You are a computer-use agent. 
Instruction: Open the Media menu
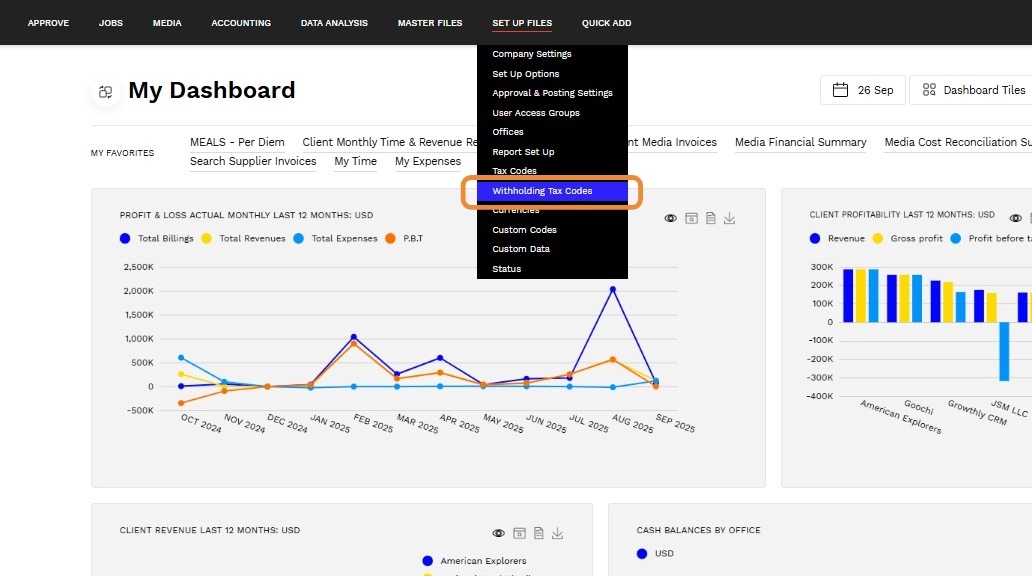tap(167, 23)
